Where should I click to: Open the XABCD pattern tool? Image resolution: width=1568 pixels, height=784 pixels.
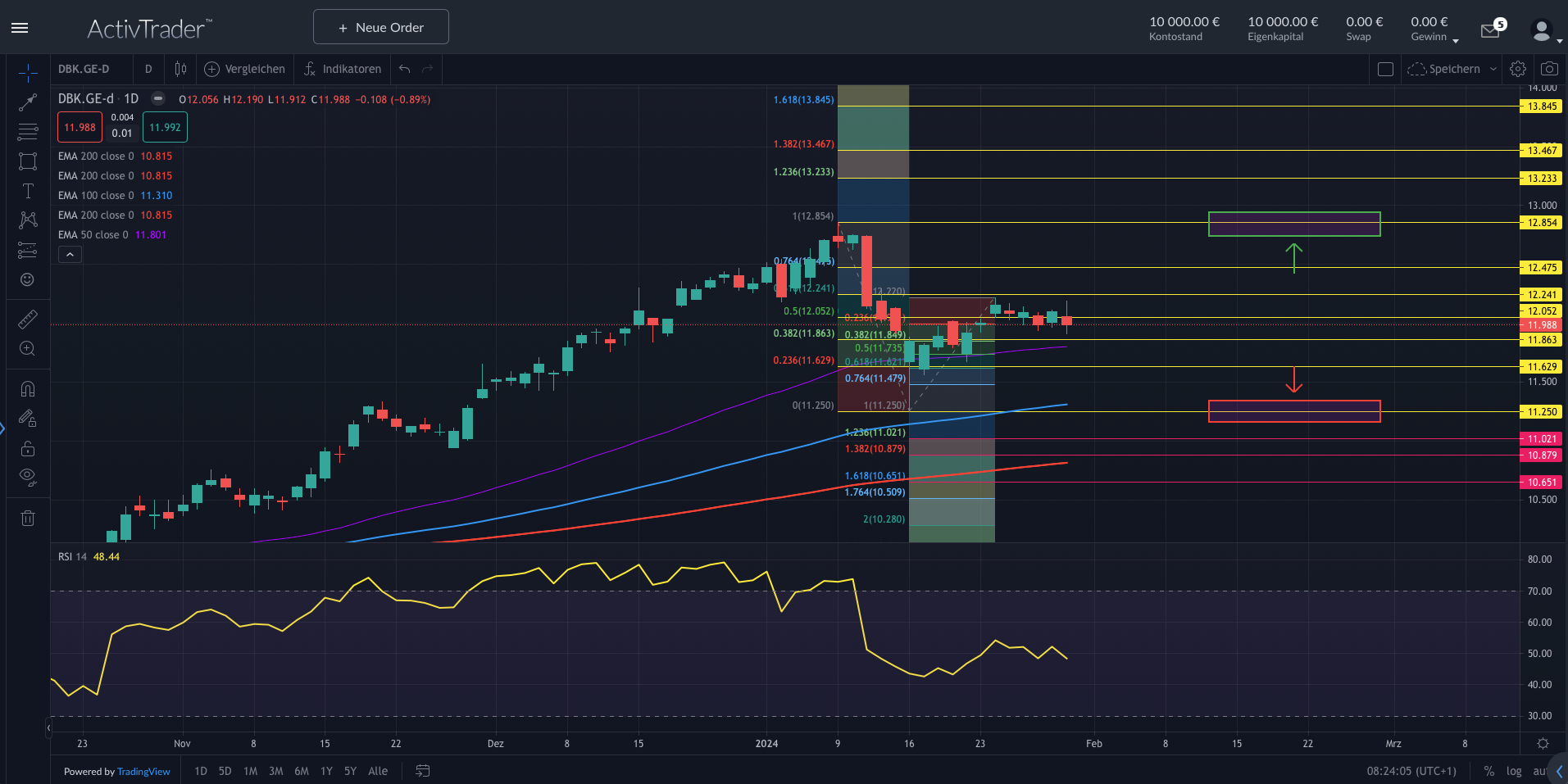27,220
